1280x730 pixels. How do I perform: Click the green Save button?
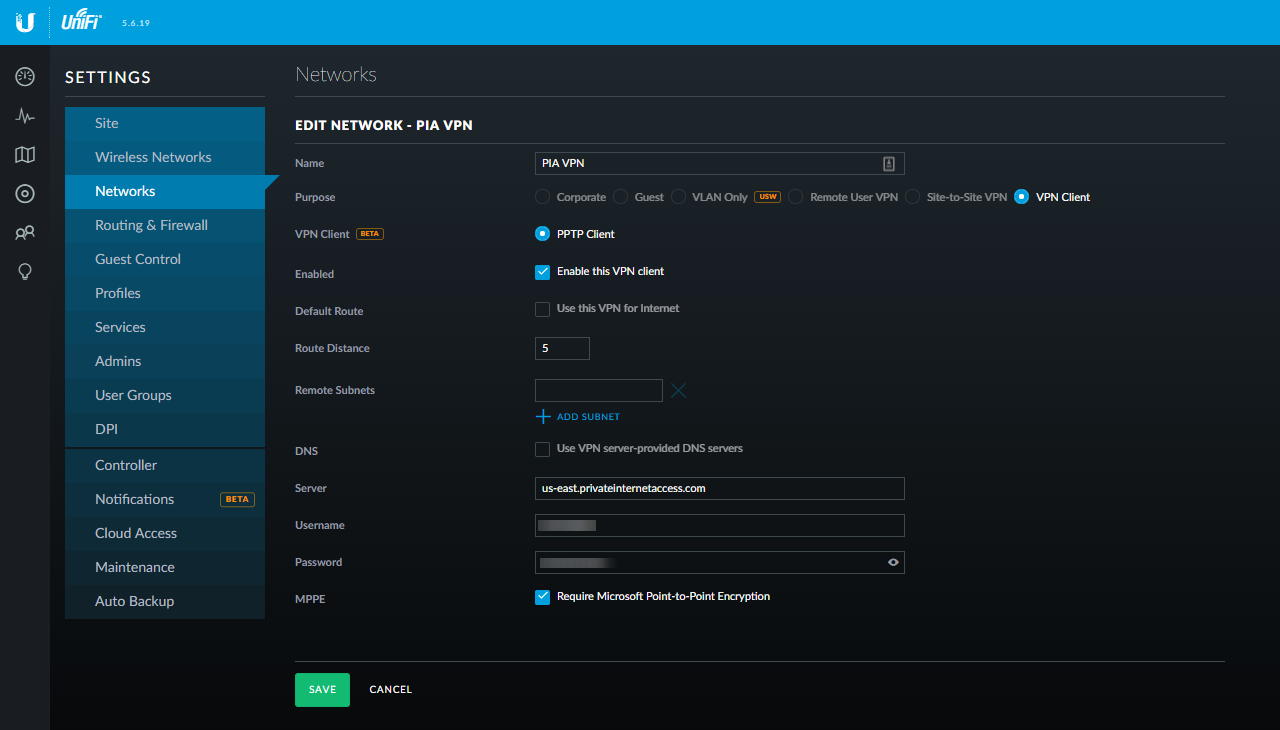(322, 690)
